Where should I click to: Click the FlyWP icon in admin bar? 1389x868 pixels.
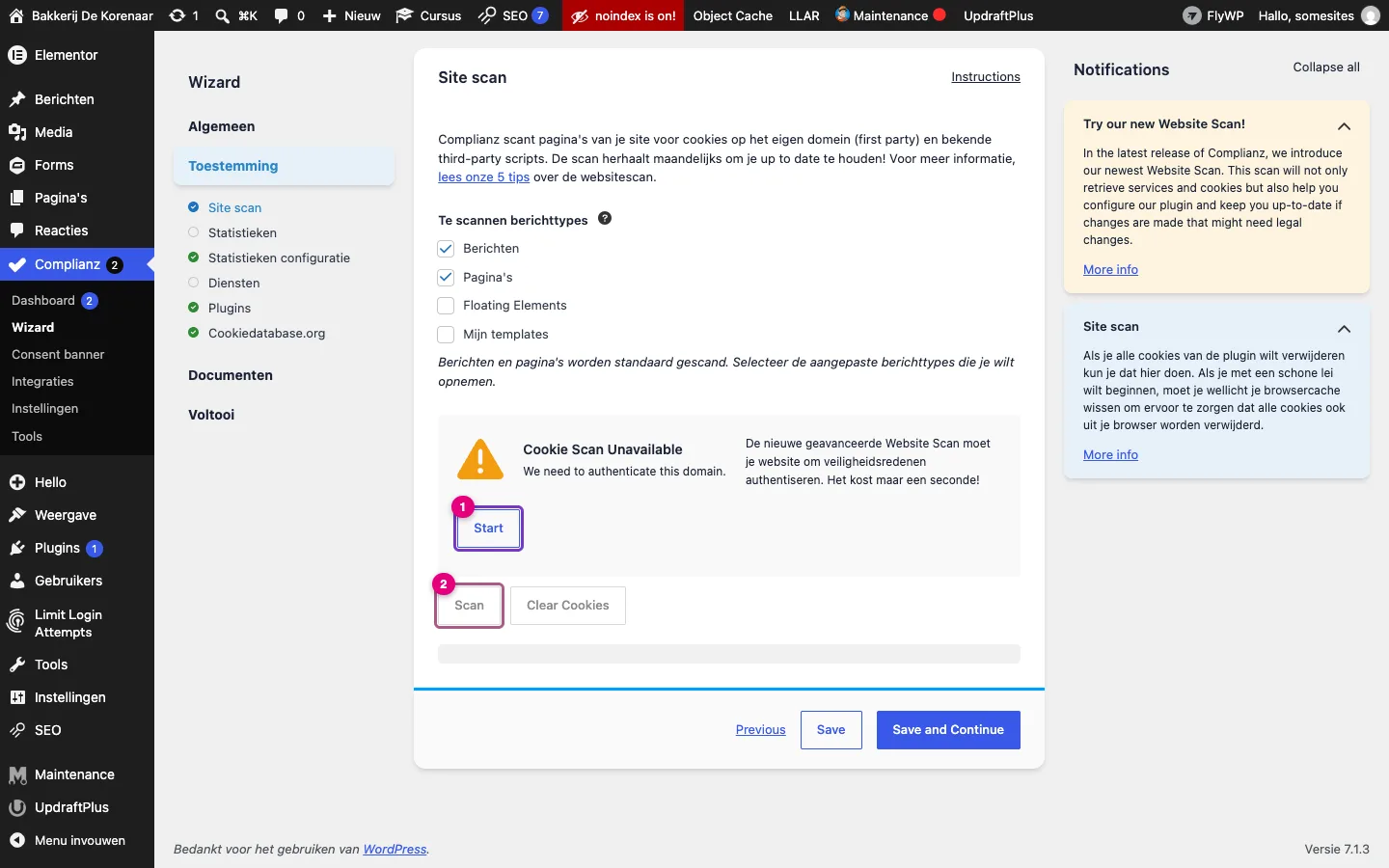pyautogui.click(x=1192, y=15)
